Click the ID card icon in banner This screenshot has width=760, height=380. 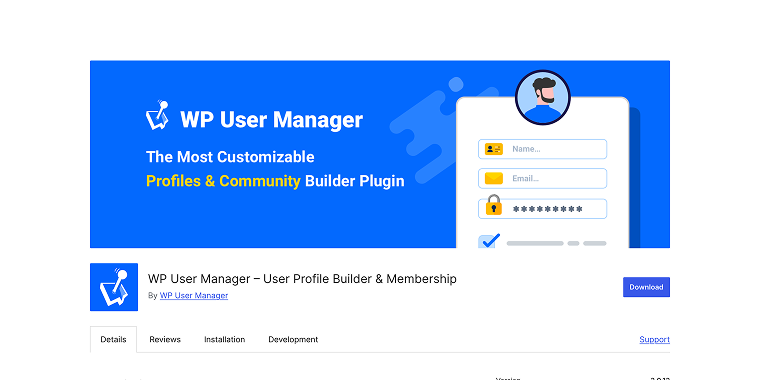click(494, 149)
